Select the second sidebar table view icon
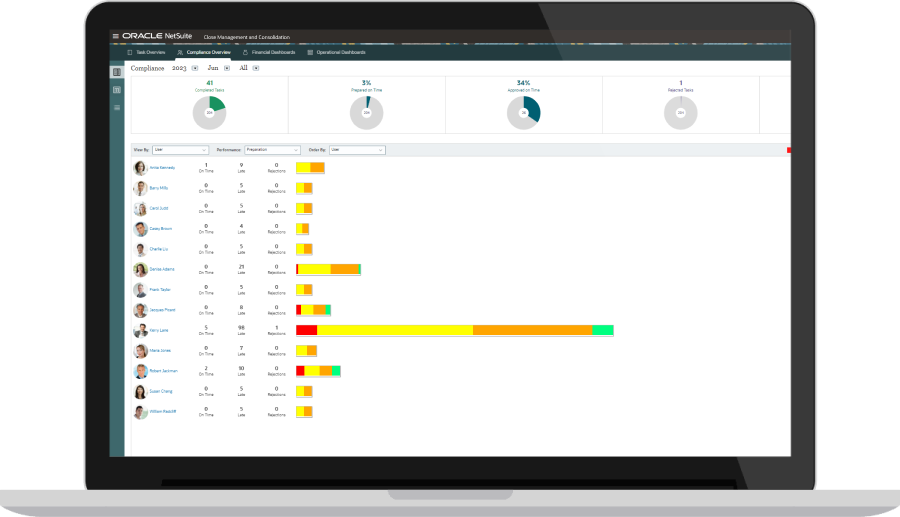 117,90
